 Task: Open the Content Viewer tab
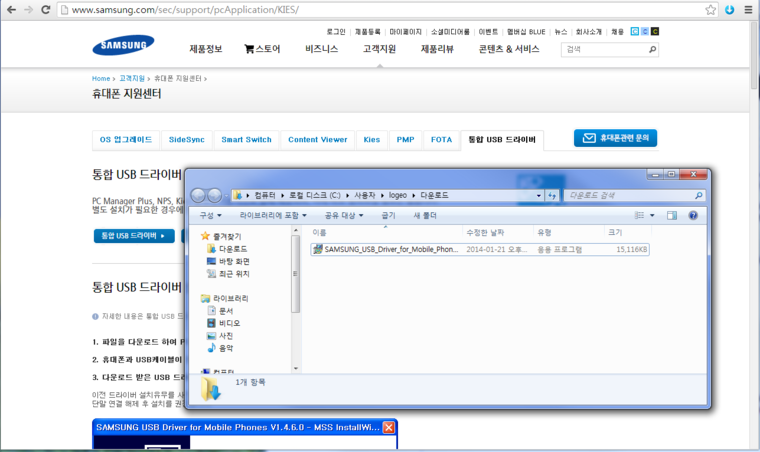coord(317,140)
